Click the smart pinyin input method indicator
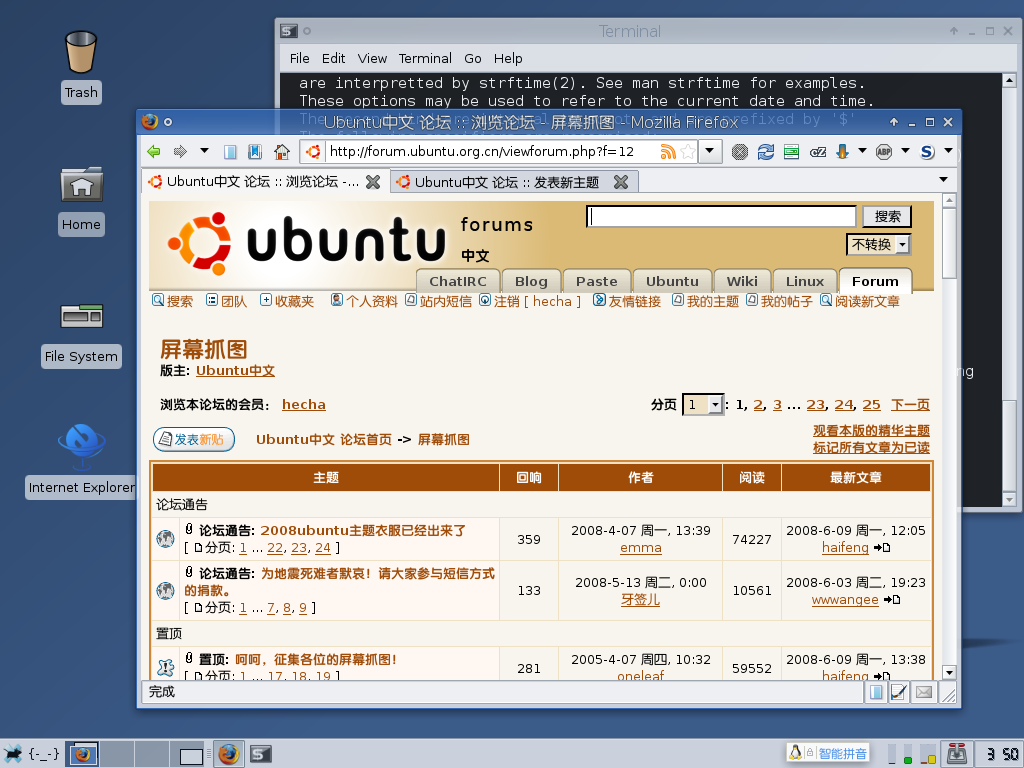 click(829, 754)
